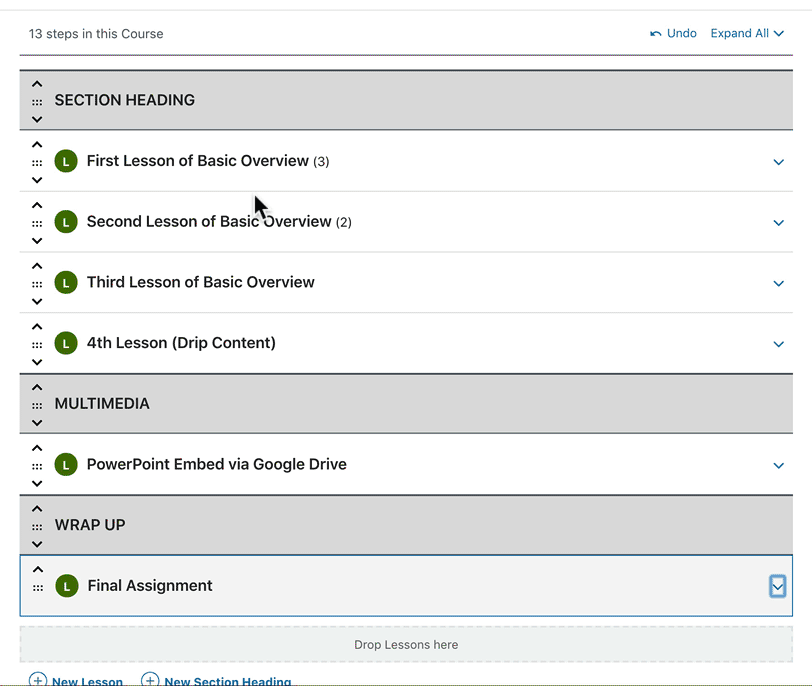Toggle the Final Assignment expand chevron

click(x=777, y=587)
